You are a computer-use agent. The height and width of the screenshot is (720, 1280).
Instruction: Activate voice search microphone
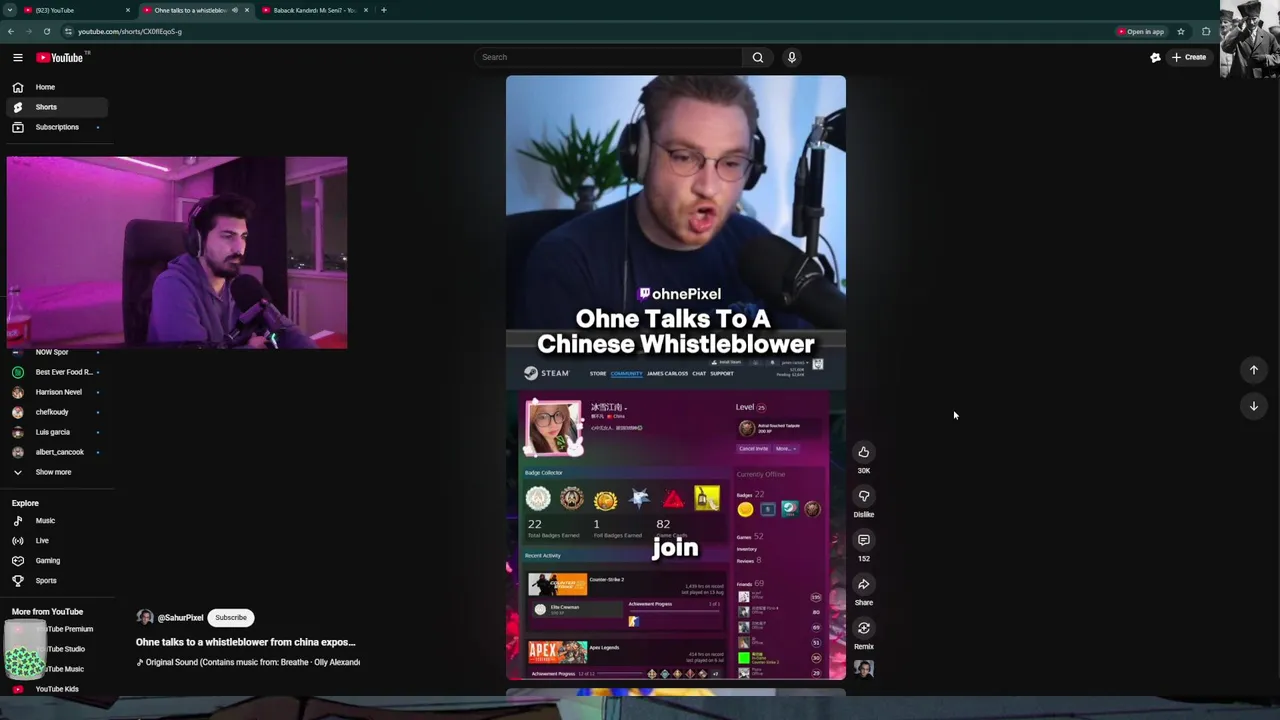791,57
